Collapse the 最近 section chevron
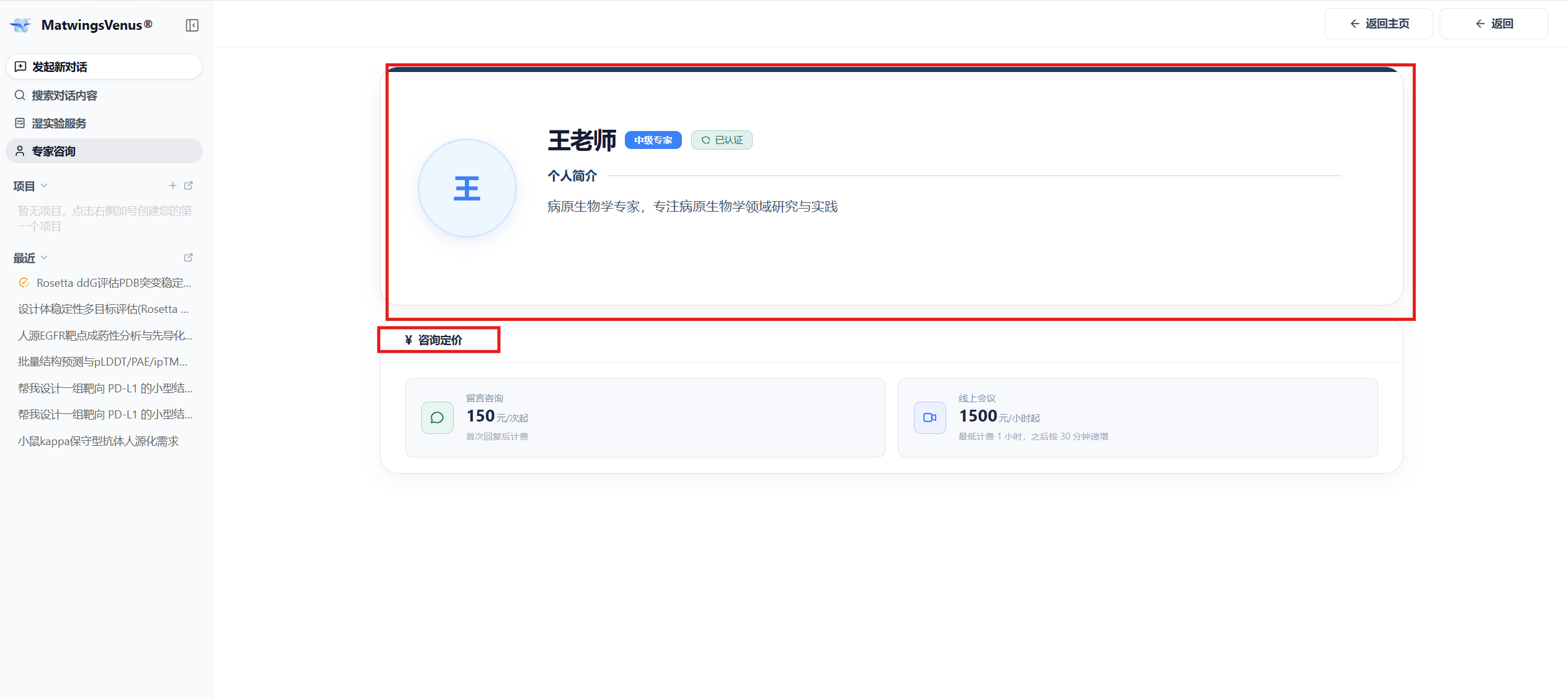 click(x=44, y=258)
